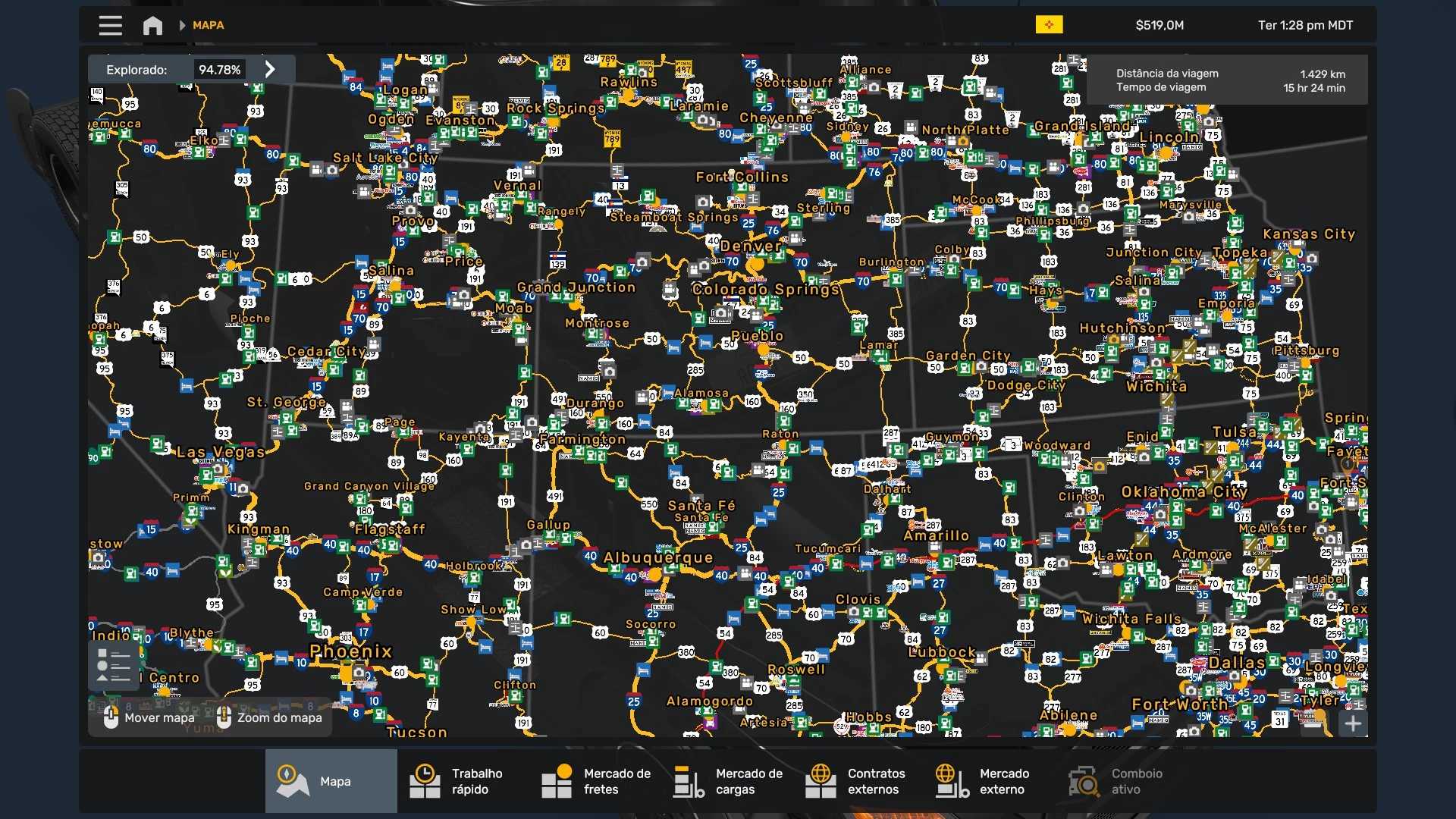The width and height of the screenshot is (1456, 819).
Task: Select the Mapa tab
Action: (x=331, y=781)
